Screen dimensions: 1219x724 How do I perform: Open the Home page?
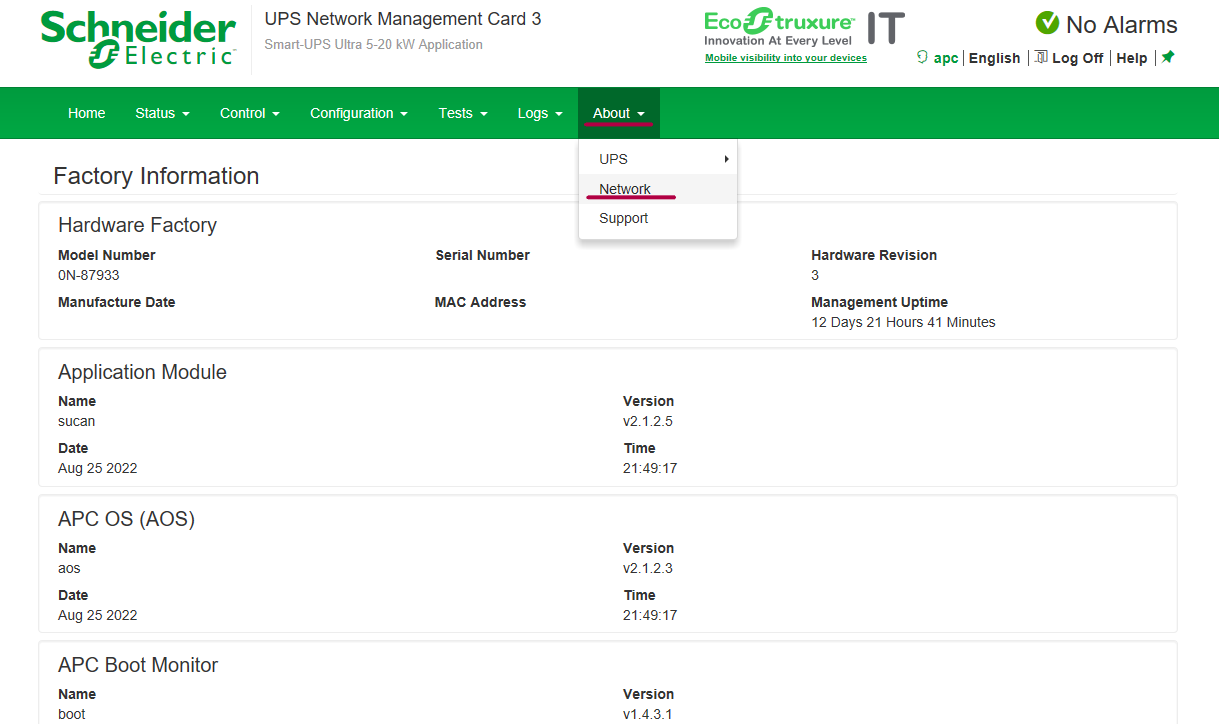click(87, 113)
